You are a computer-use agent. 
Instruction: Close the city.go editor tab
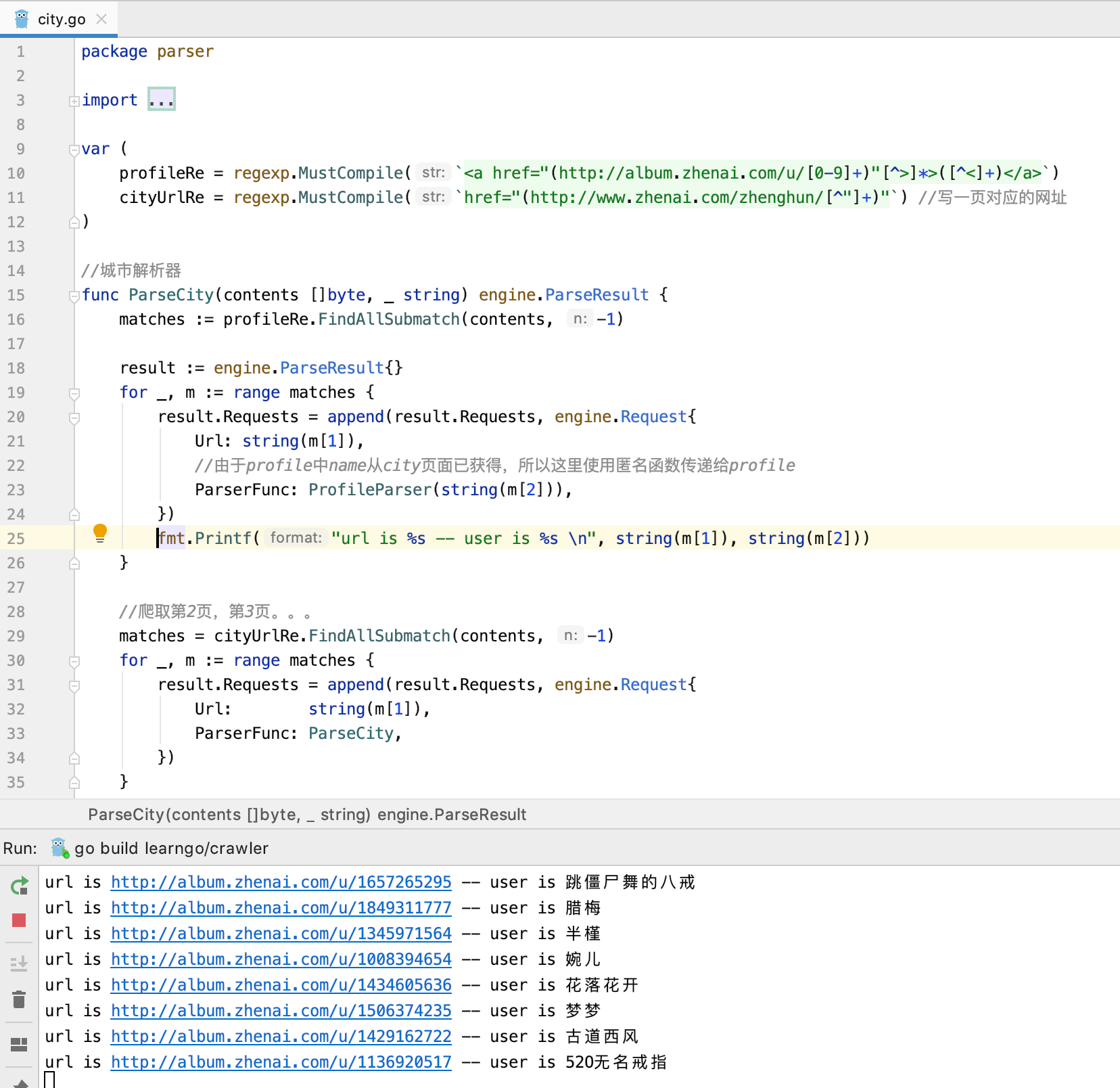click(x=101, y=19)
